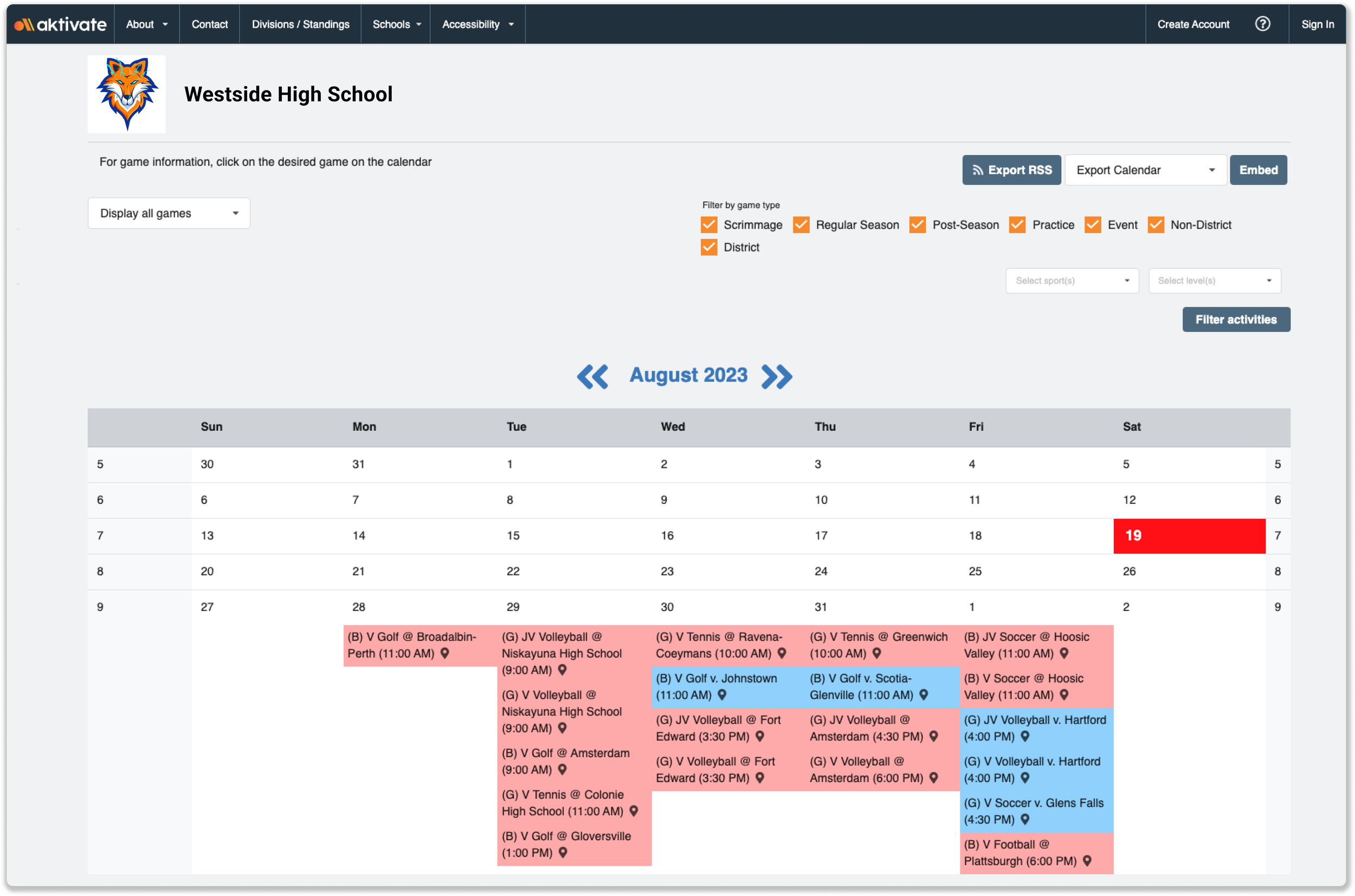Disable the Regular Season filter
The width and height of the screenshot is (1355, 896).
801,225
